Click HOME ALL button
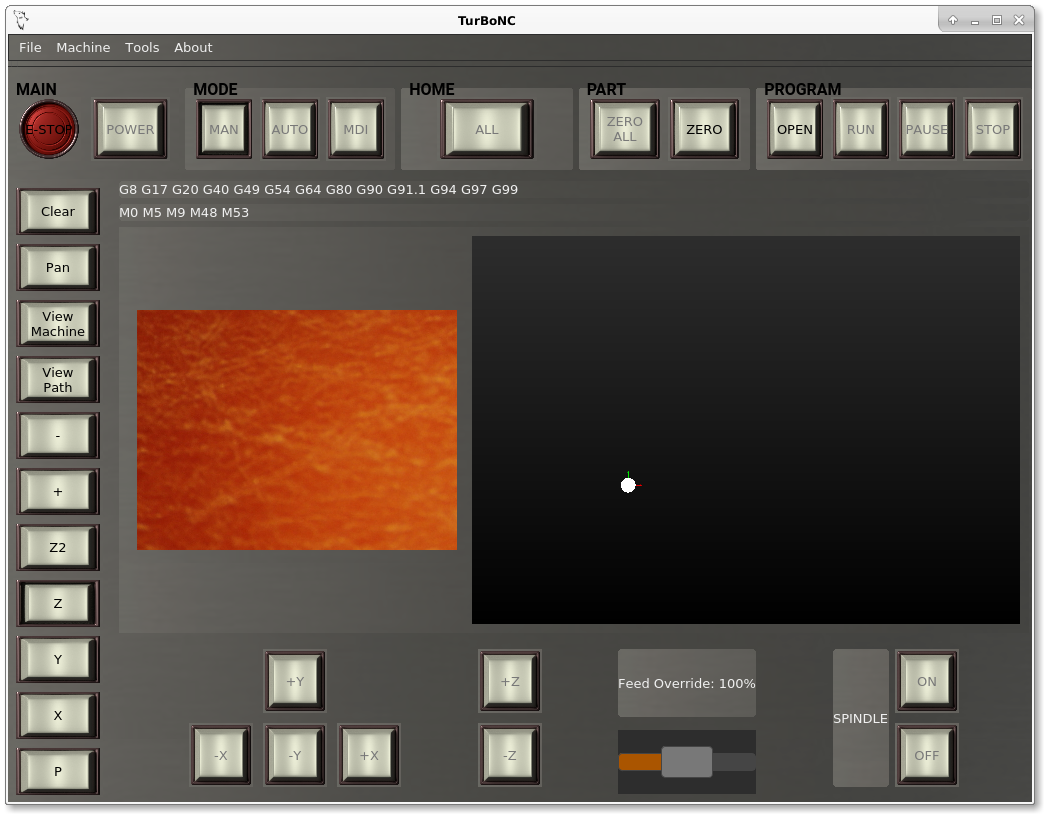This screenshot has width=1044, height=814. pyautogui.click(x=487, y=129)
